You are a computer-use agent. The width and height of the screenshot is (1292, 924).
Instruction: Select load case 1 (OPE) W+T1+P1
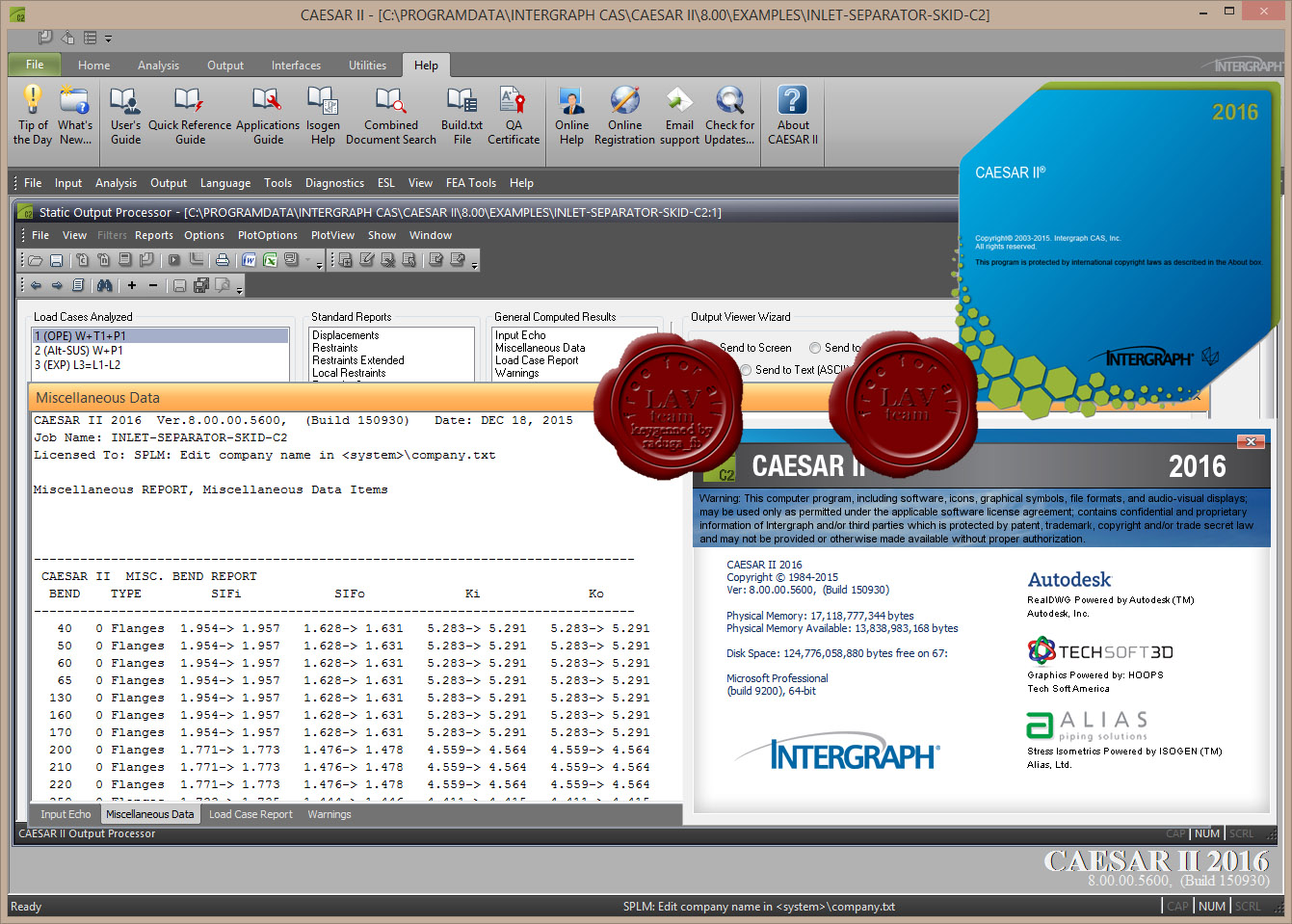(x=160, y=336)
